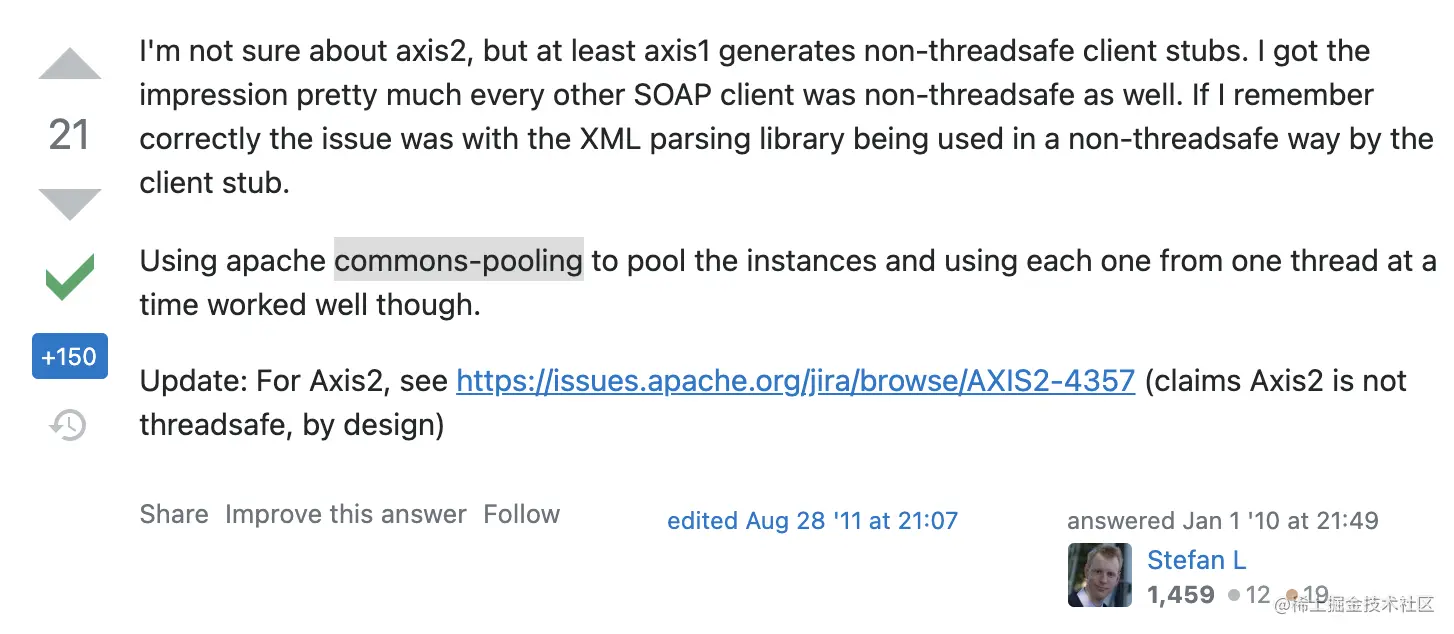Click the answered Jan 1 '10 timestamp
The width and height of the screenshot is (1454, 634).
1222,521
